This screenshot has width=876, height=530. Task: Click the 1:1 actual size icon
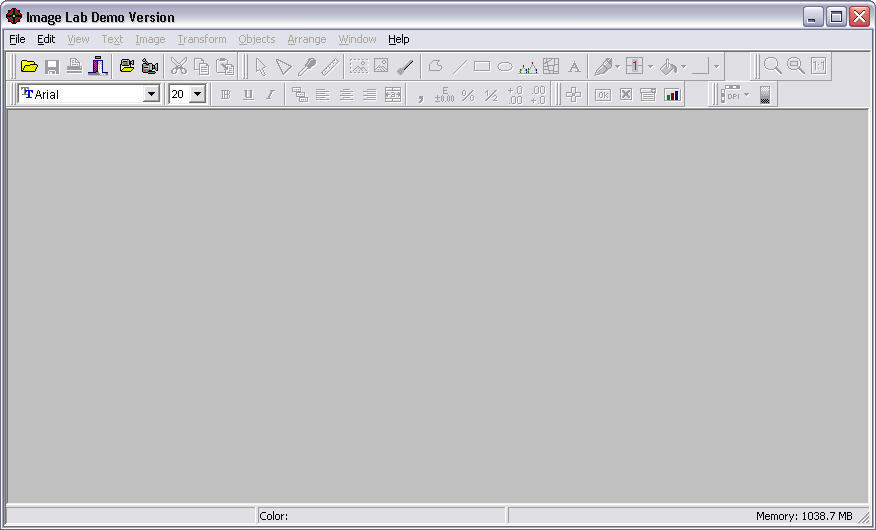pos(818,66)
